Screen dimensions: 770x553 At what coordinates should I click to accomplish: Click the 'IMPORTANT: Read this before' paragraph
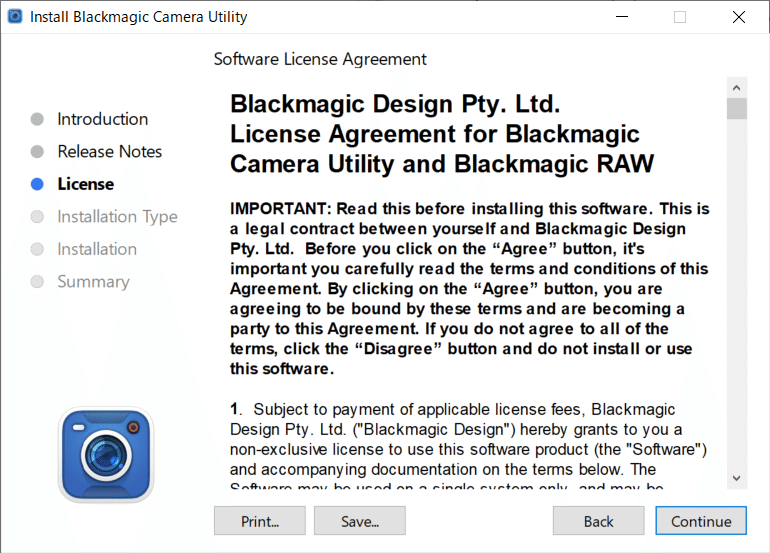pos(470,289)
